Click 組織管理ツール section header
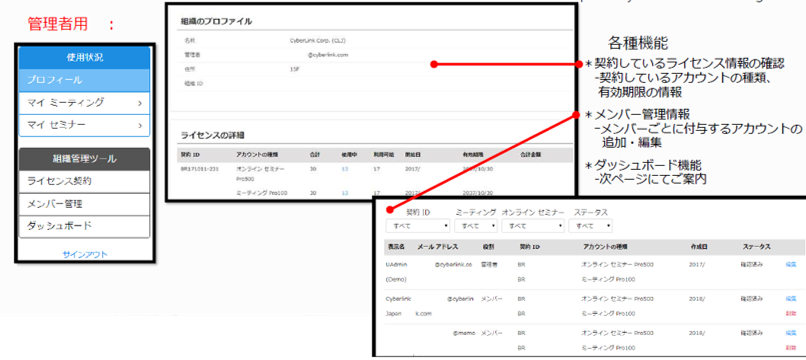The width and height of the screenshot is (806, 360). coord(84,159)
